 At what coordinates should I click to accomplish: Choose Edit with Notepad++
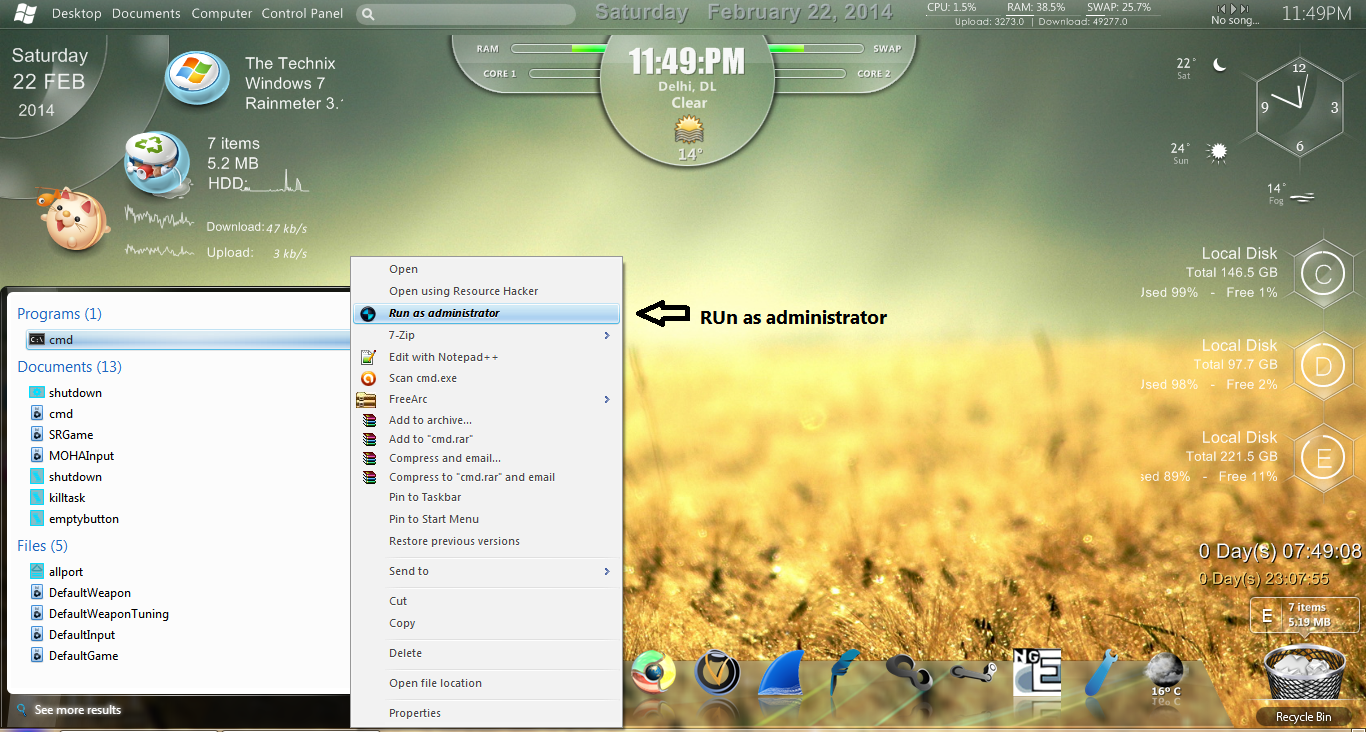pyautogui.click(x=487, y=357)
